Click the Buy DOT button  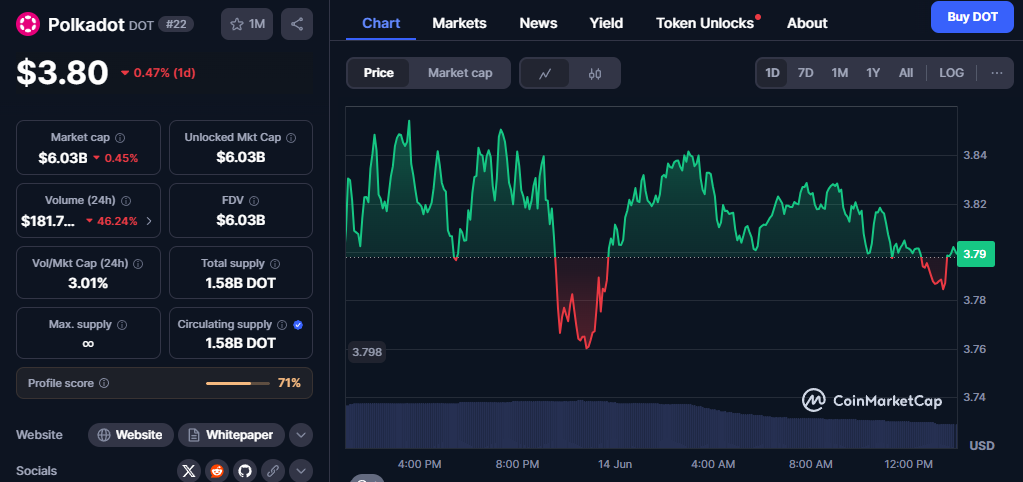pyautogui.click(x=972, y=17)
